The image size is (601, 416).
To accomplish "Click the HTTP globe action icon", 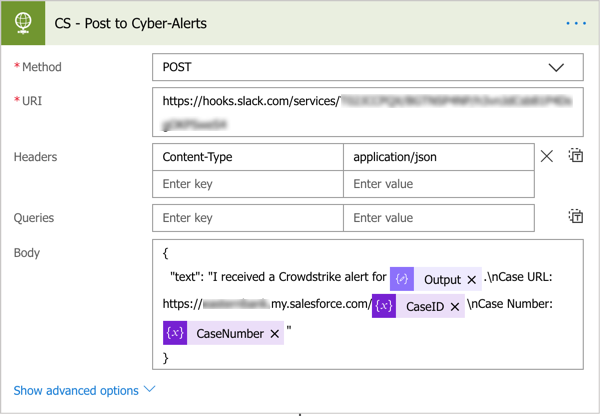I will (23, 23).
